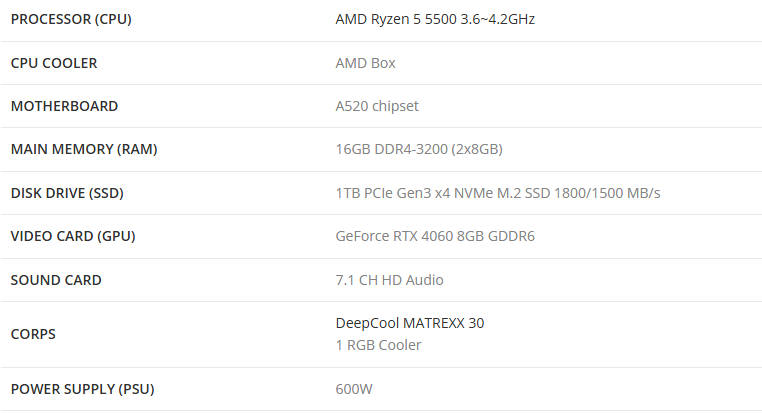Click the DISK DRIVE (SSD) label
Image resolution: width=762 pixels, height=413 pixels.
(x=67, y=193)
